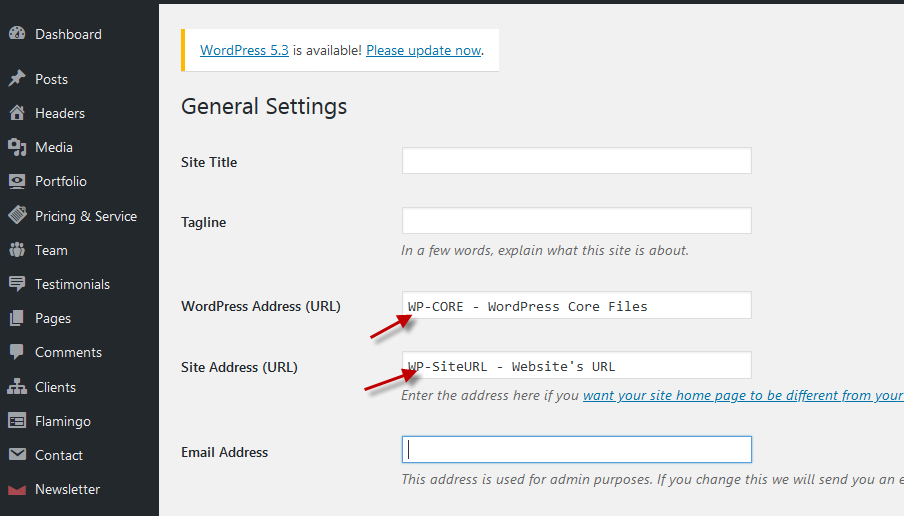Select the Contact menu label
The width and height of the screenshot is (904, 516).
pos(59,455)
